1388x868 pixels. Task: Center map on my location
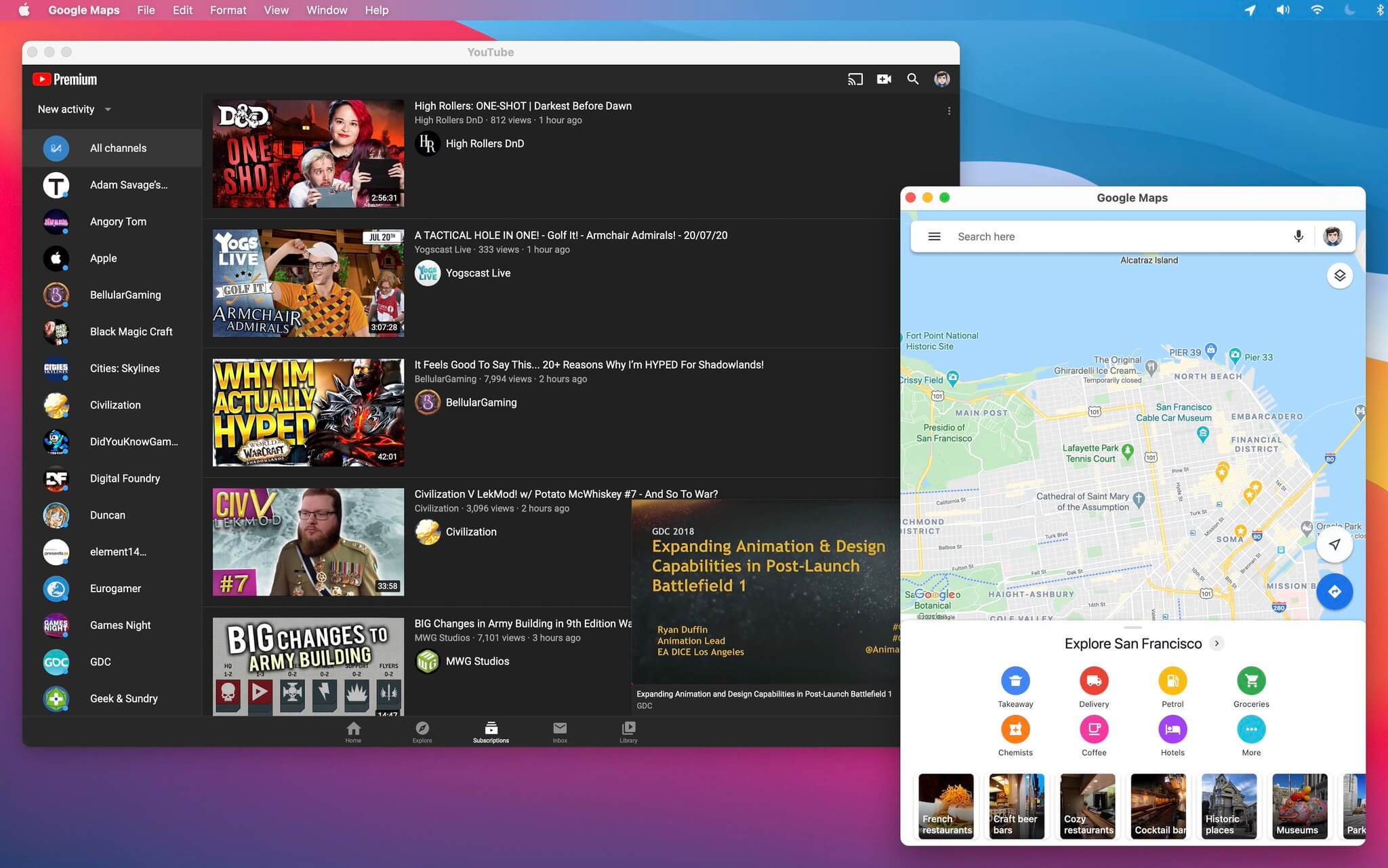click(x=1334, y=545)
